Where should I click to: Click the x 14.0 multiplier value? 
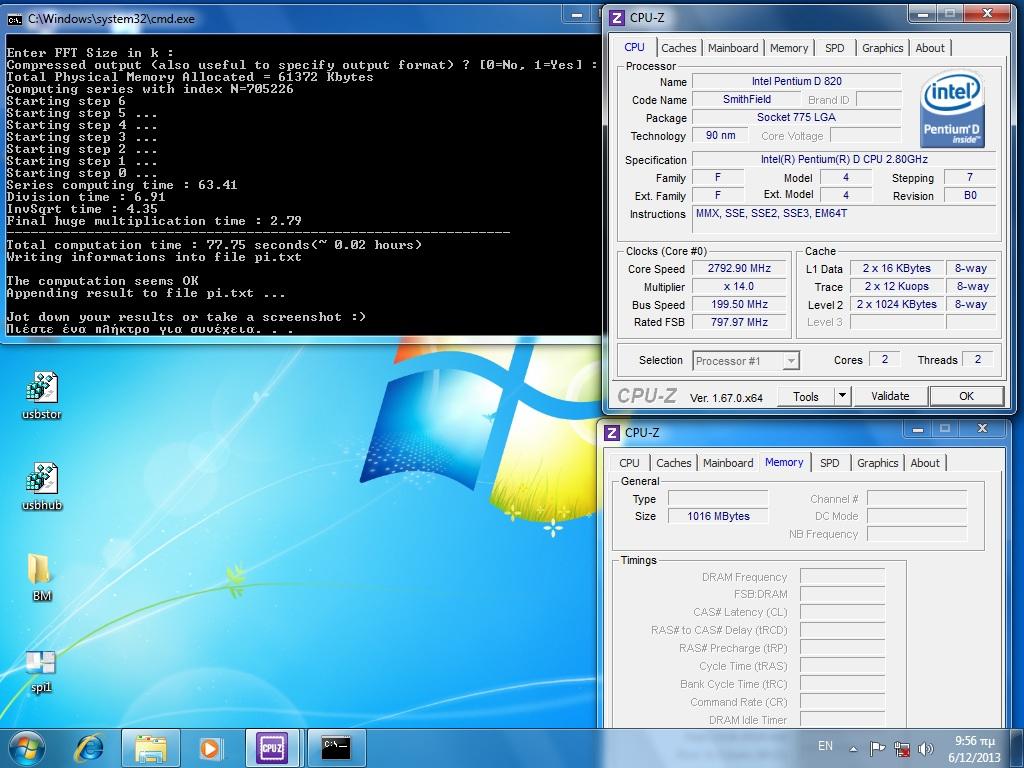[x=739, y=287]
